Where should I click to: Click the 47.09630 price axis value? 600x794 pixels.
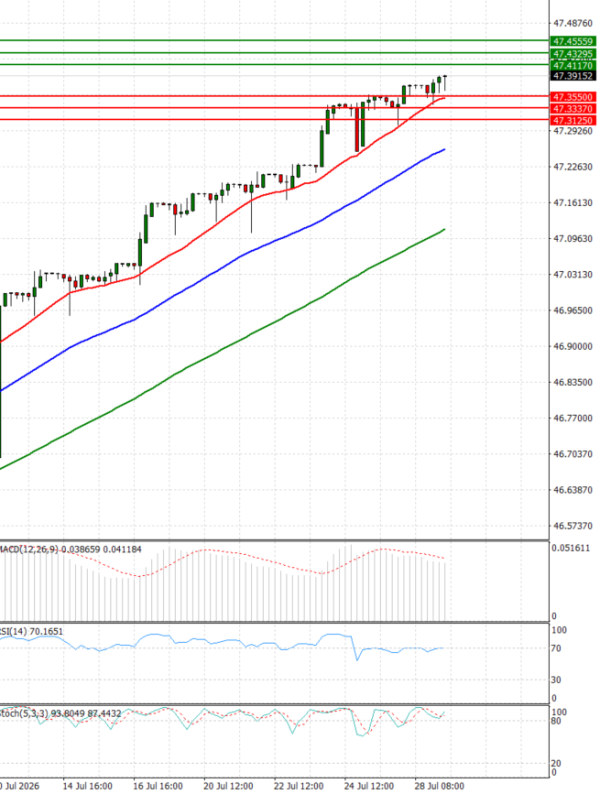(x=572, y=239)
